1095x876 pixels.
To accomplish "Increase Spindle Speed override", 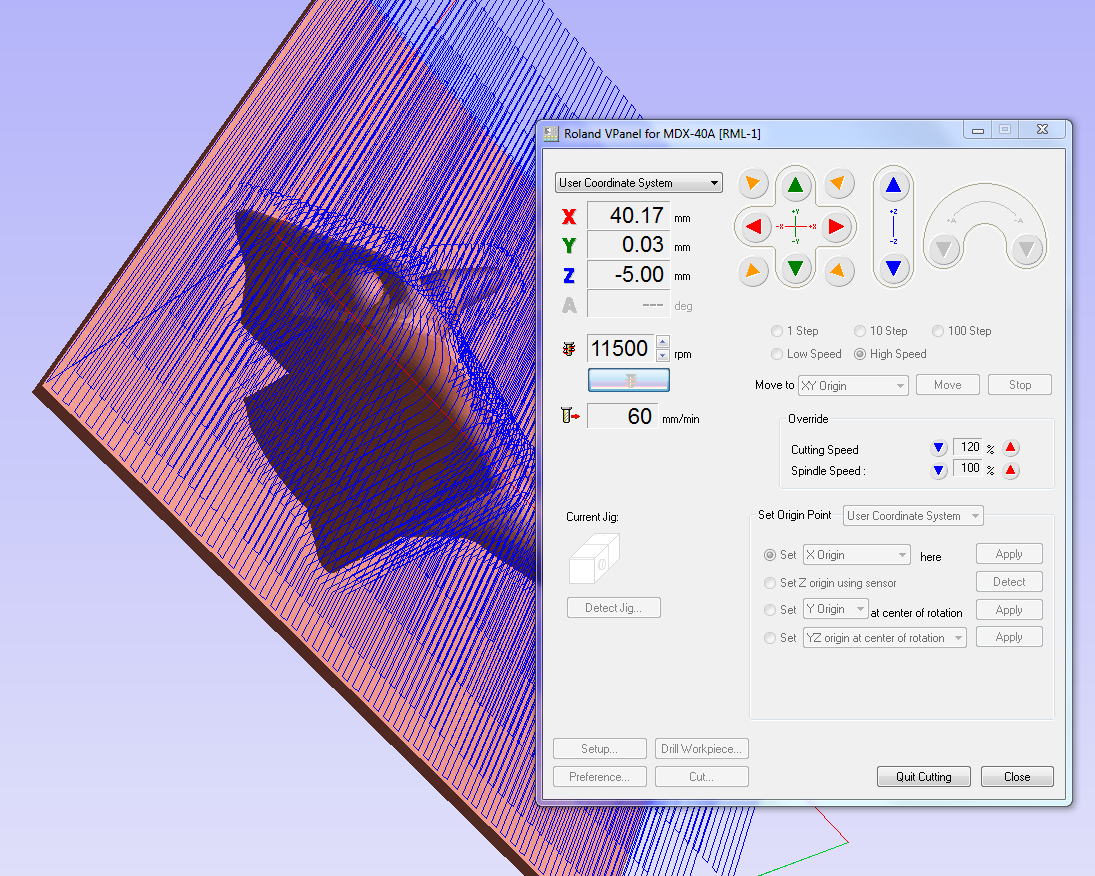I will tap(1011, 470).
